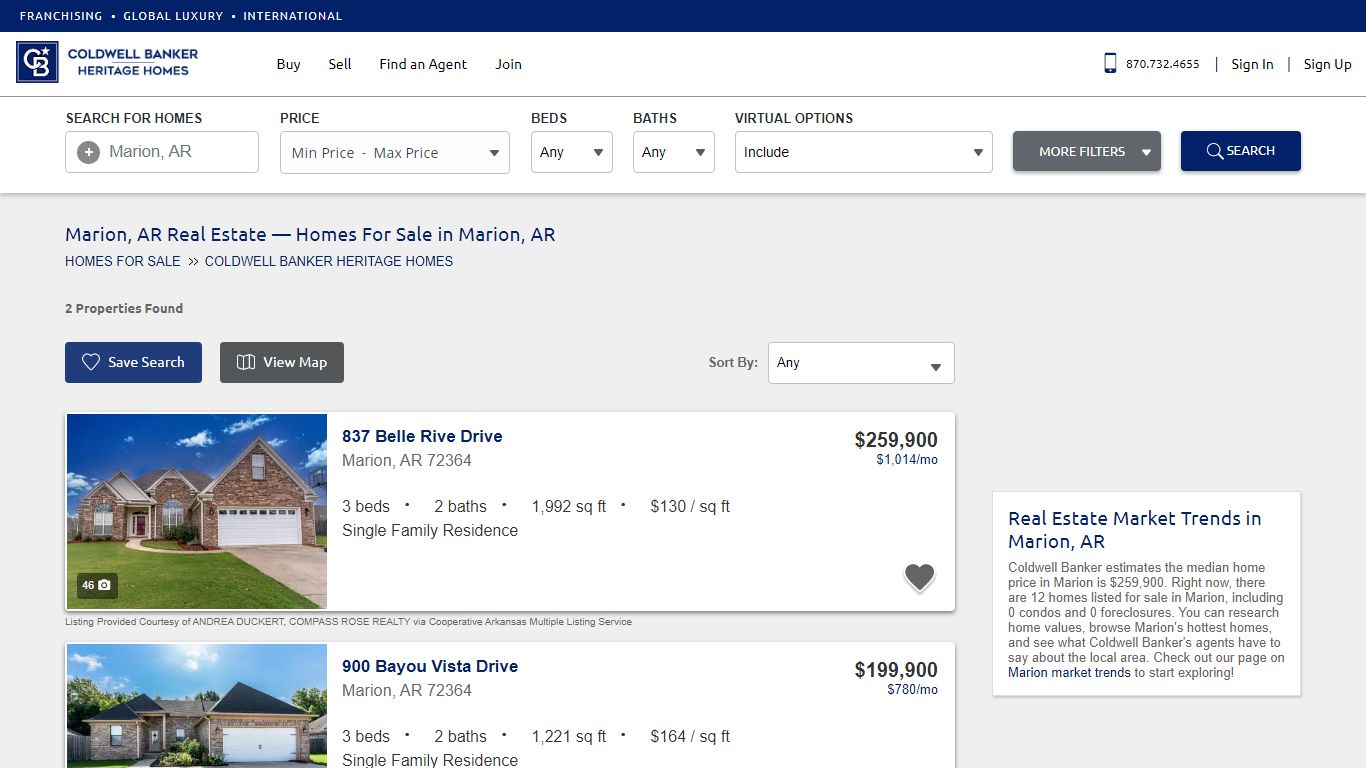The width and height of the screenshot is (1366, 768).
Task: Go to Find an Agent
Action: click(423, 64)
